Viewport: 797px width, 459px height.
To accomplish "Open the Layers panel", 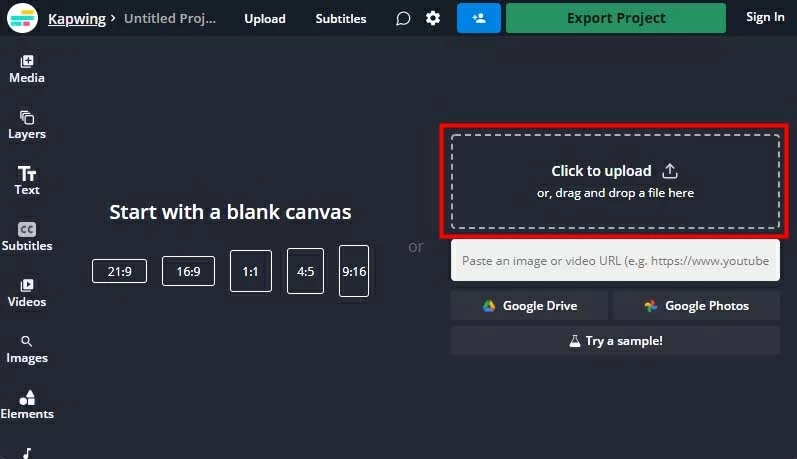I will 27,125.
